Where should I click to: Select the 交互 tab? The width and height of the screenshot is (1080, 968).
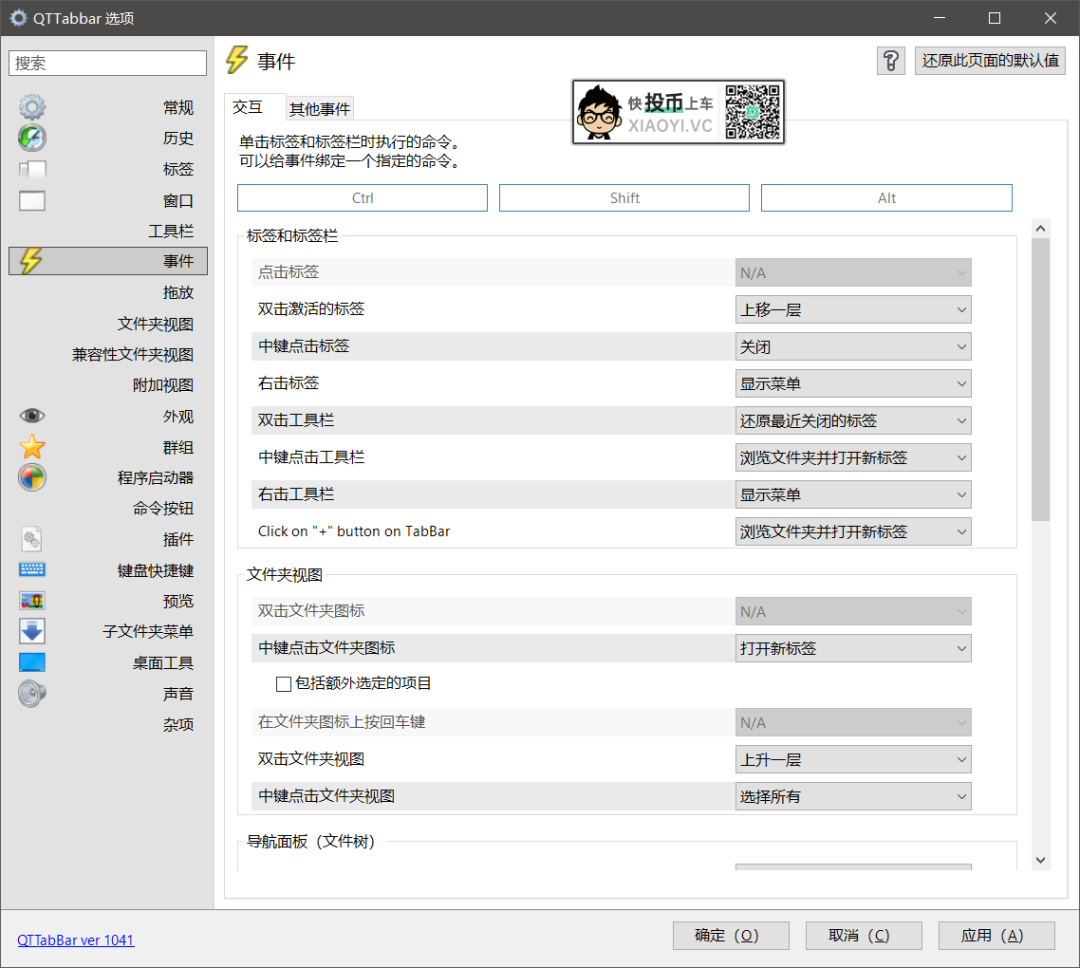(248, 108)
